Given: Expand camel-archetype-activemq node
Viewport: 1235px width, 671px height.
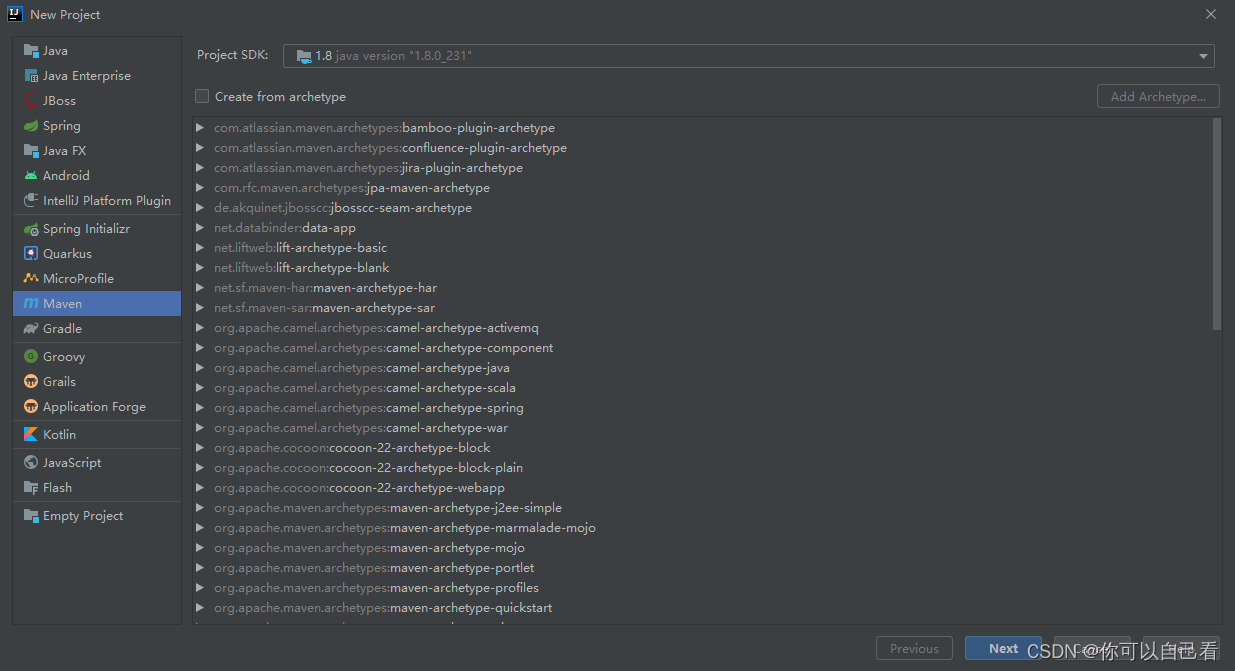Looking at the screenshot, I should [x=200, y=328].
